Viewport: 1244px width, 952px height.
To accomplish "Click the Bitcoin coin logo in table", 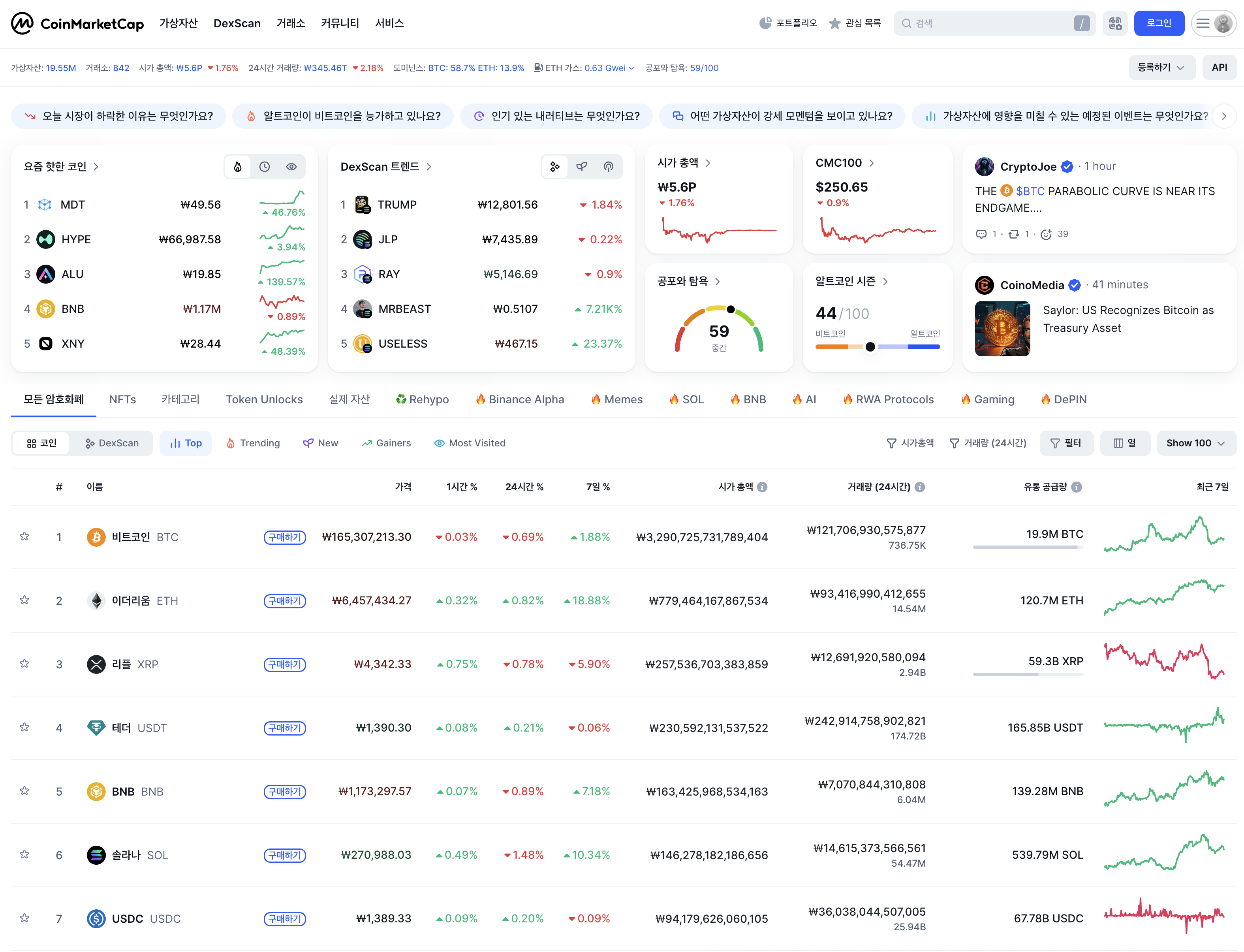I will [x=96, y=536].
